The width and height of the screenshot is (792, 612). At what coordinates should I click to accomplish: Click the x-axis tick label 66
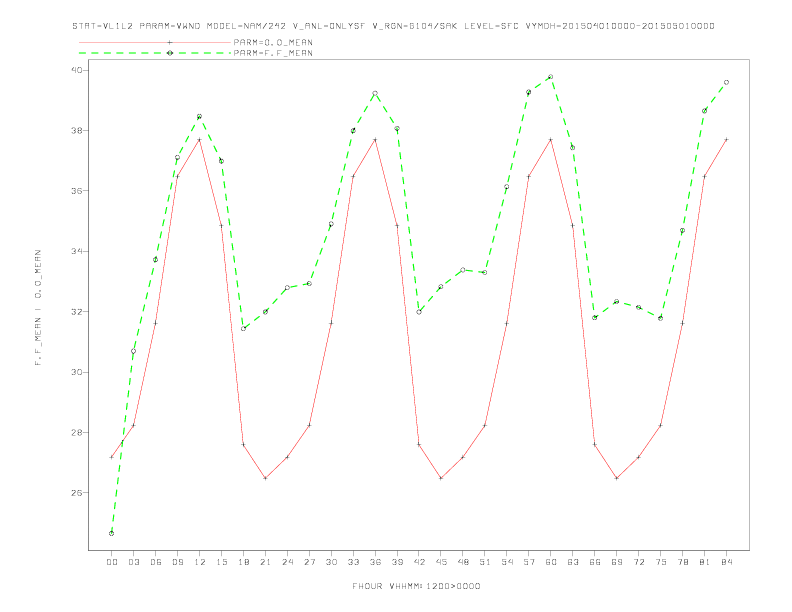click(595, 562)
